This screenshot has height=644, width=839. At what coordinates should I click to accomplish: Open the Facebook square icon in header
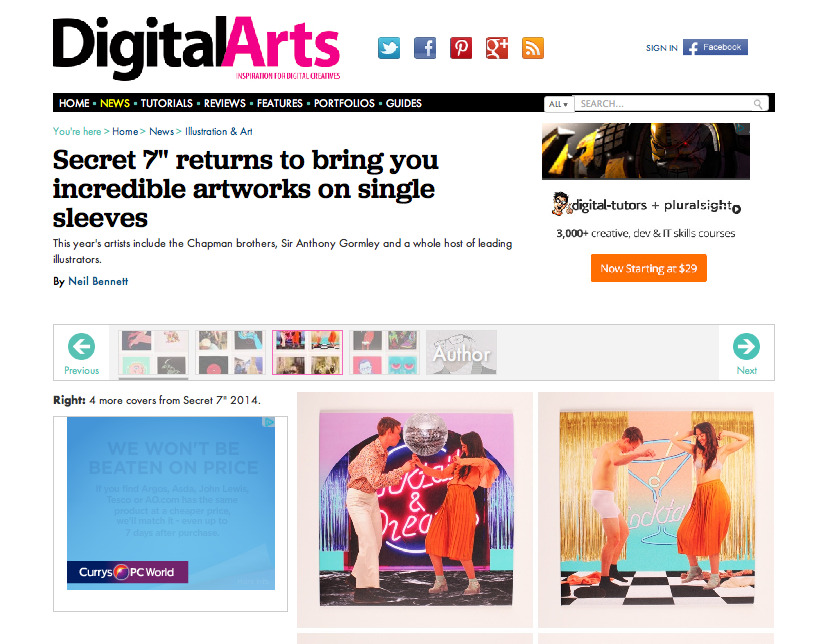[425, 48]
